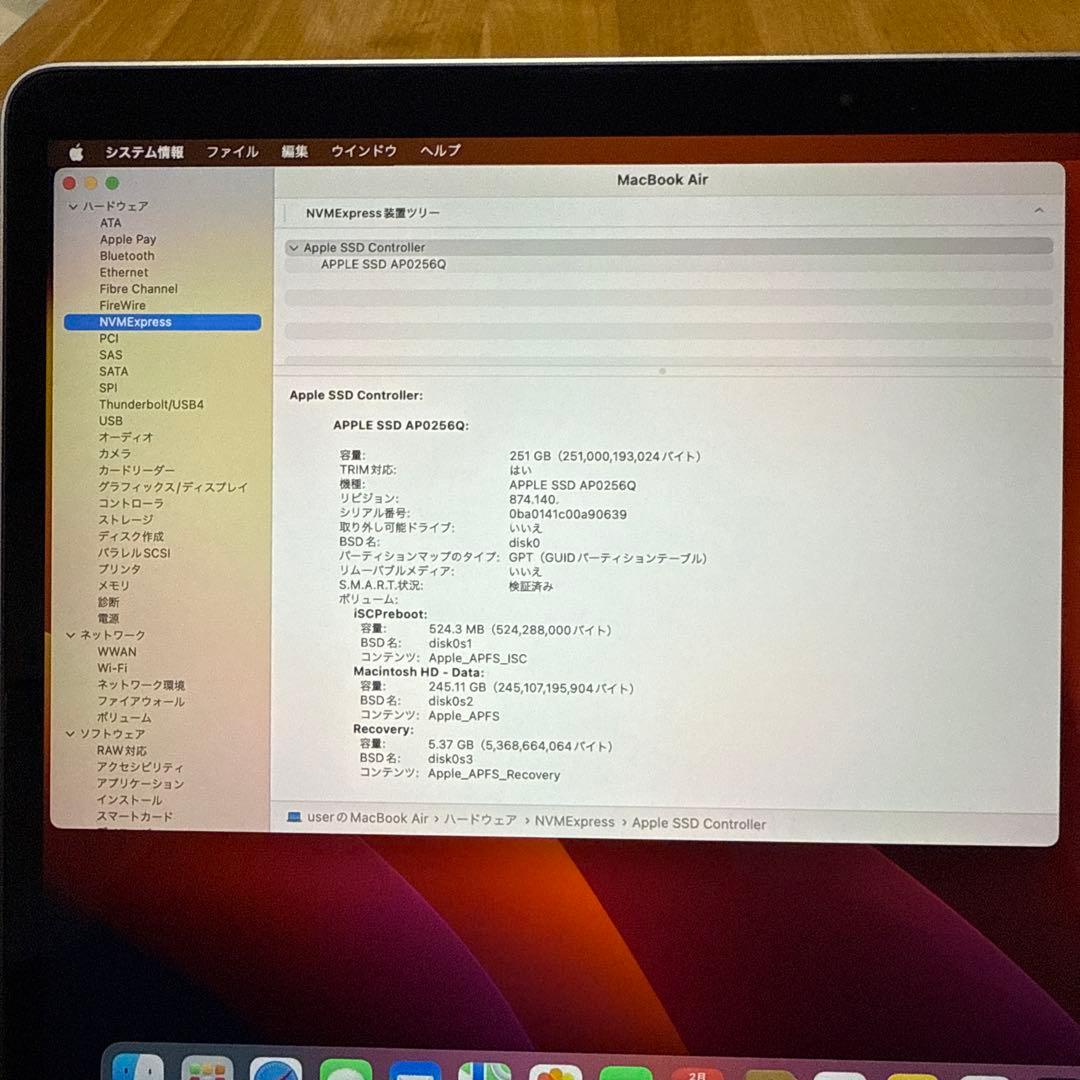This screenshot has height=1080, width=1080.
Task: Collapse the ソフトウェア section
Action: coord(70,734)
